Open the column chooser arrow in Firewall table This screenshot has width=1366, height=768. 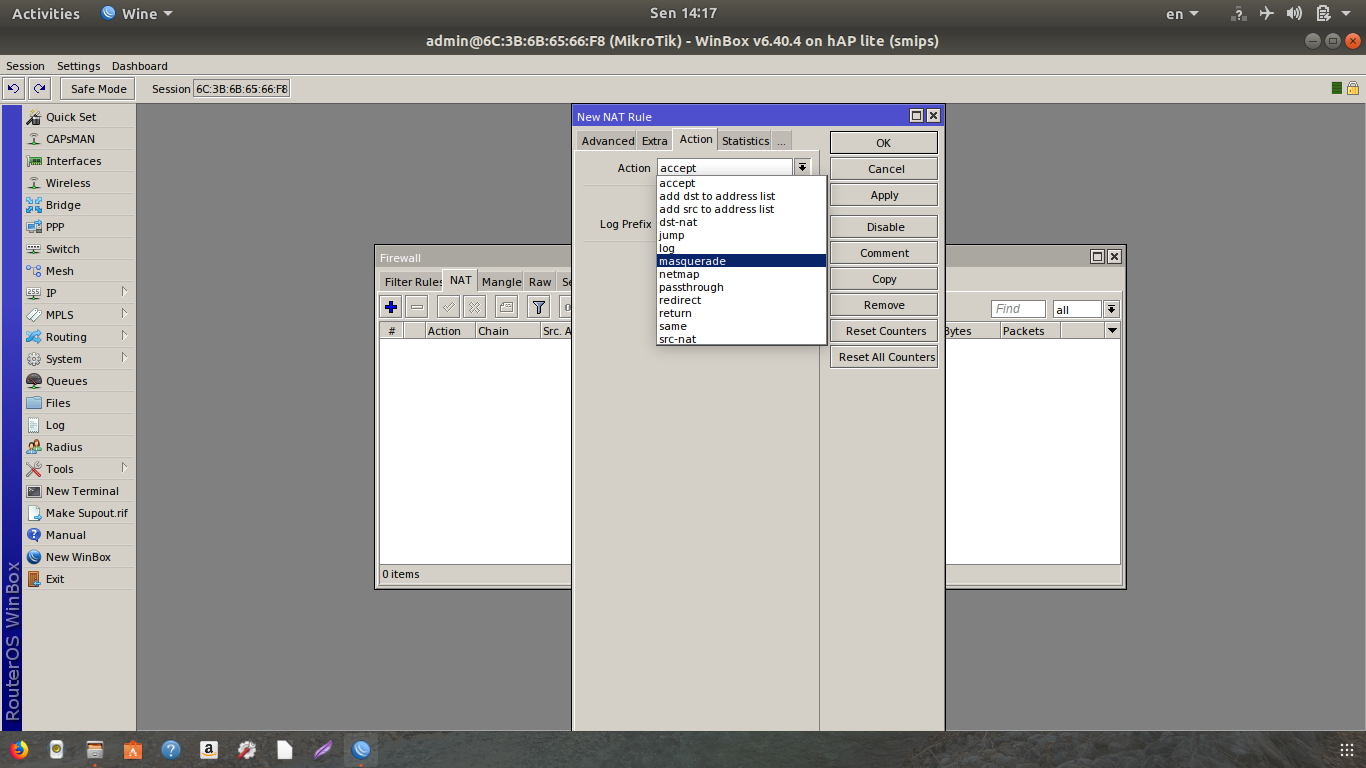click(1112, 331)
